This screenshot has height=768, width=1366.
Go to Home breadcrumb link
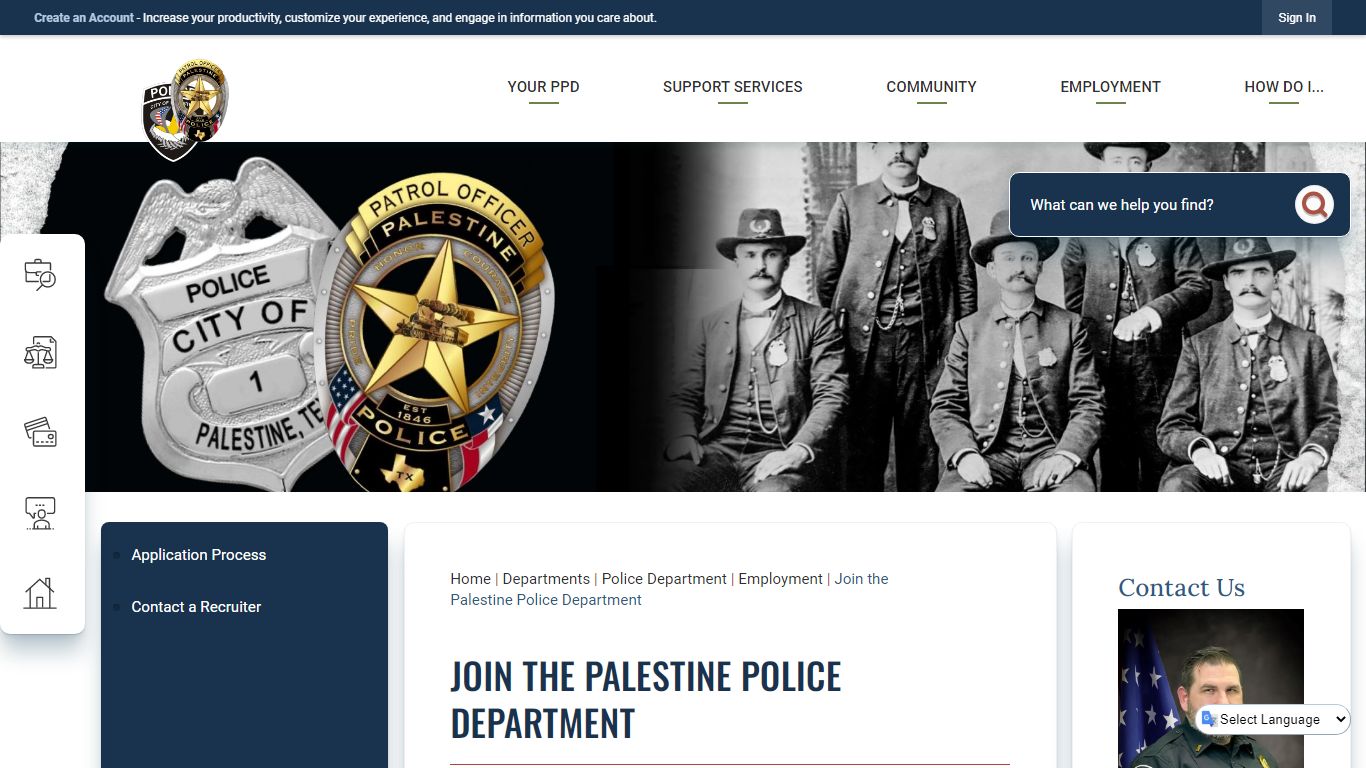pyautogui.click(x=470, y=579)
